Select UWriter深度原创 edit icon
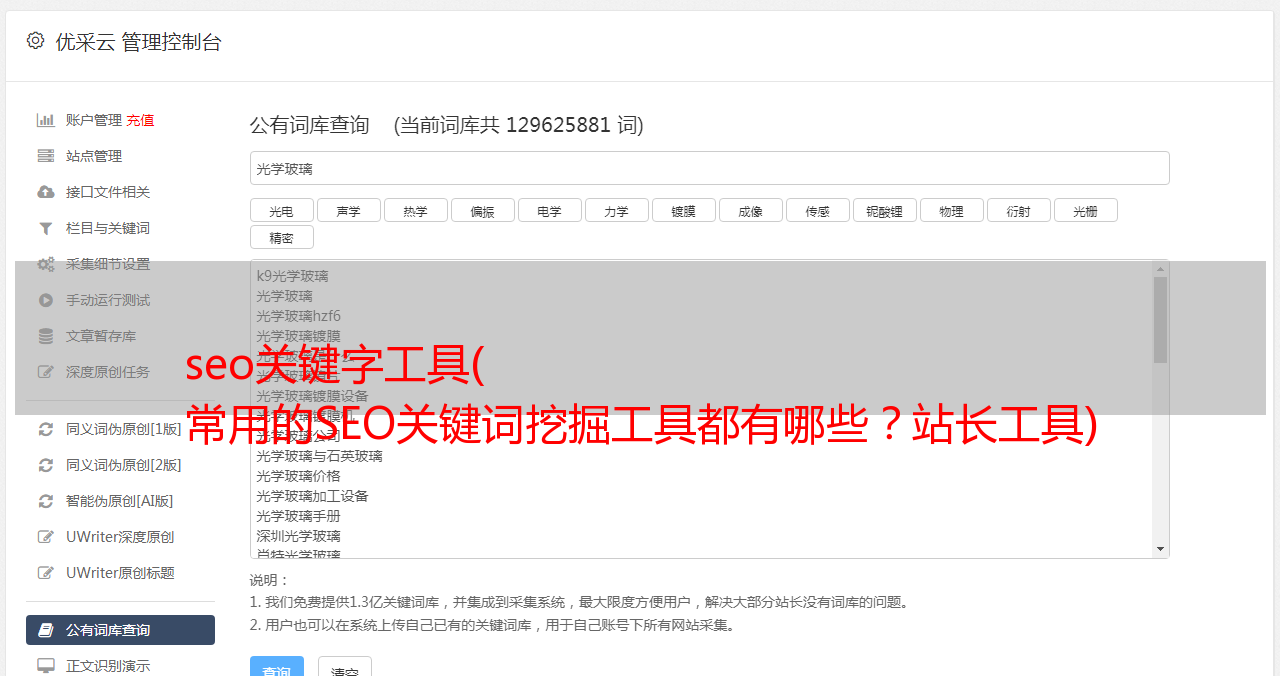1280x676 pixels. [46, 537]
